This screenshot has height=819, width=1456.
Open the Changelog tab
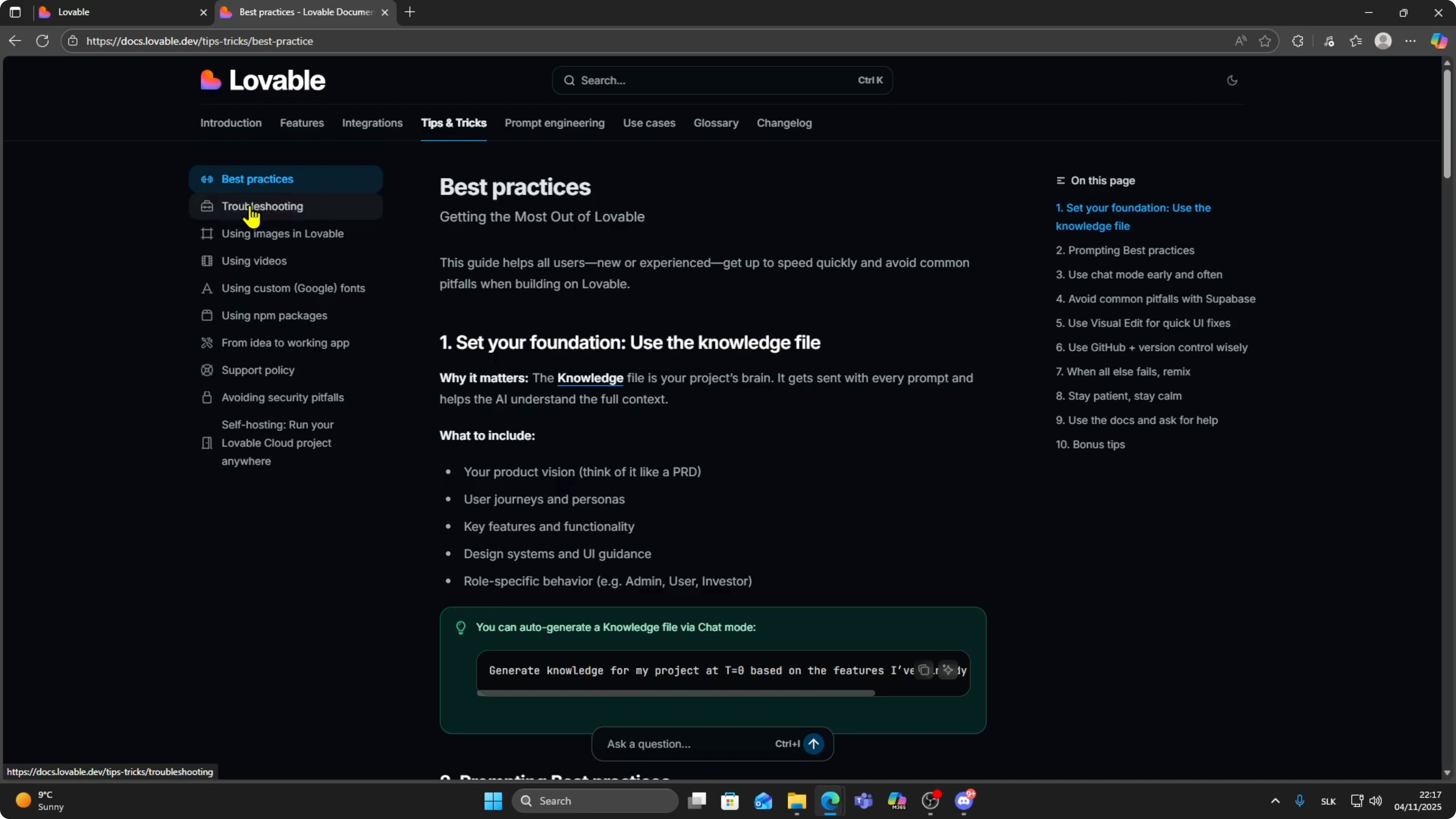point(784,123)
